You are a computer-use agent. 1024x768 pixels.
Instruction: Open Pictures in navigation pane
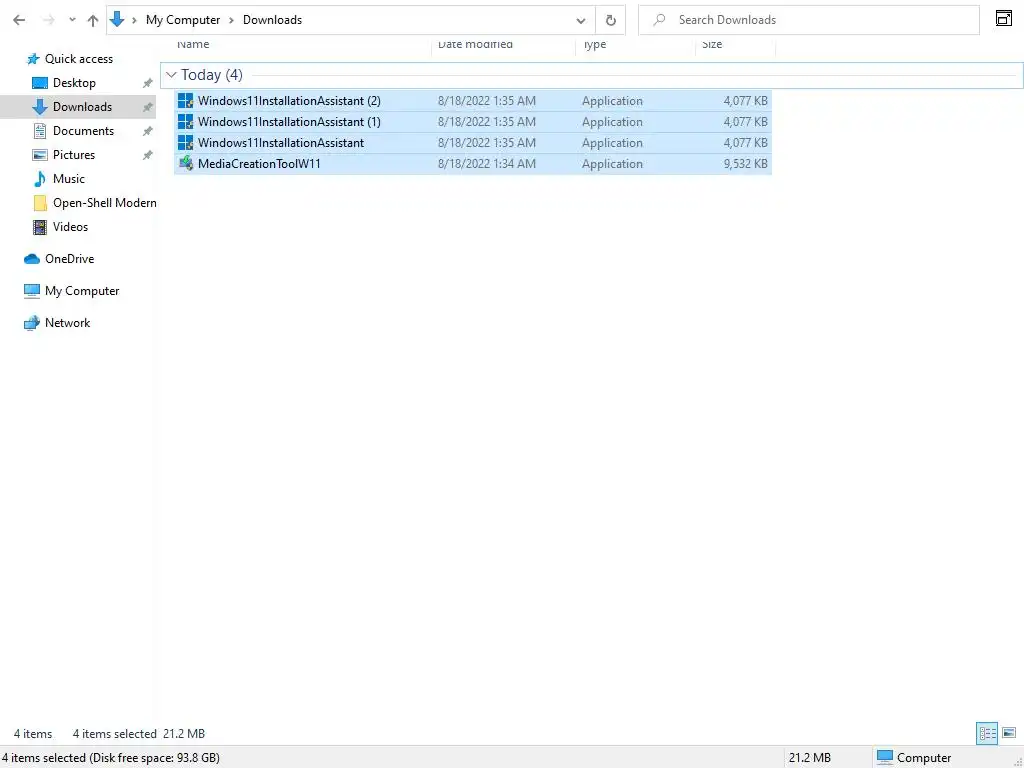coord(74,155)
